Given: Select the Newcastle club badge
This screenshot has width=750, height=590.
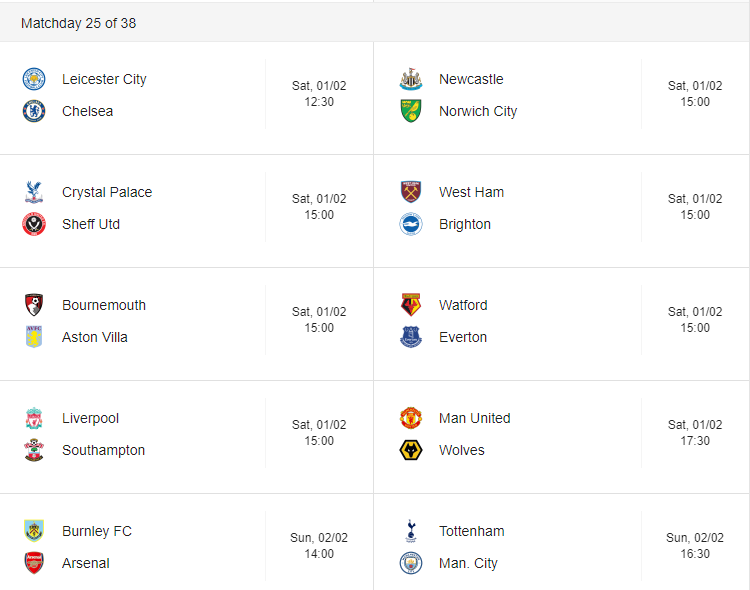Looking at the screenshot, I should [x=411, y=79].
